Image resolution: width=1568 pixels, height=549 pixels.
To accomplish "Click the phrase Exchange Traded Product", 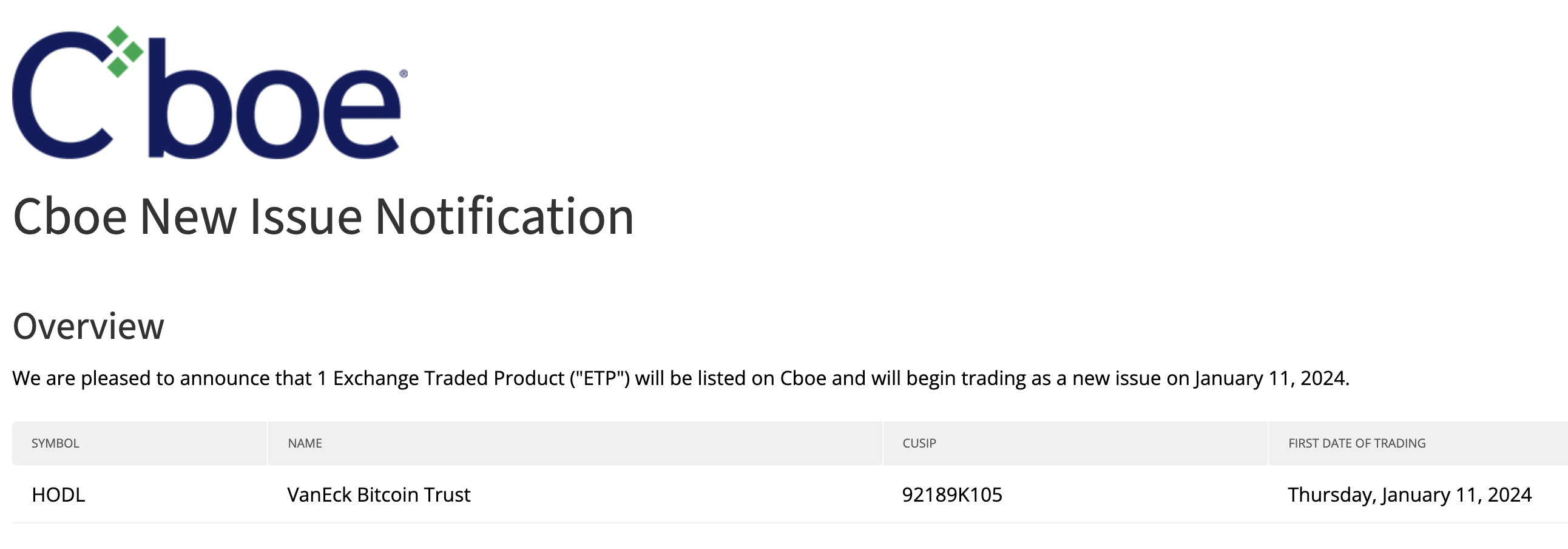I will point(448,378).
